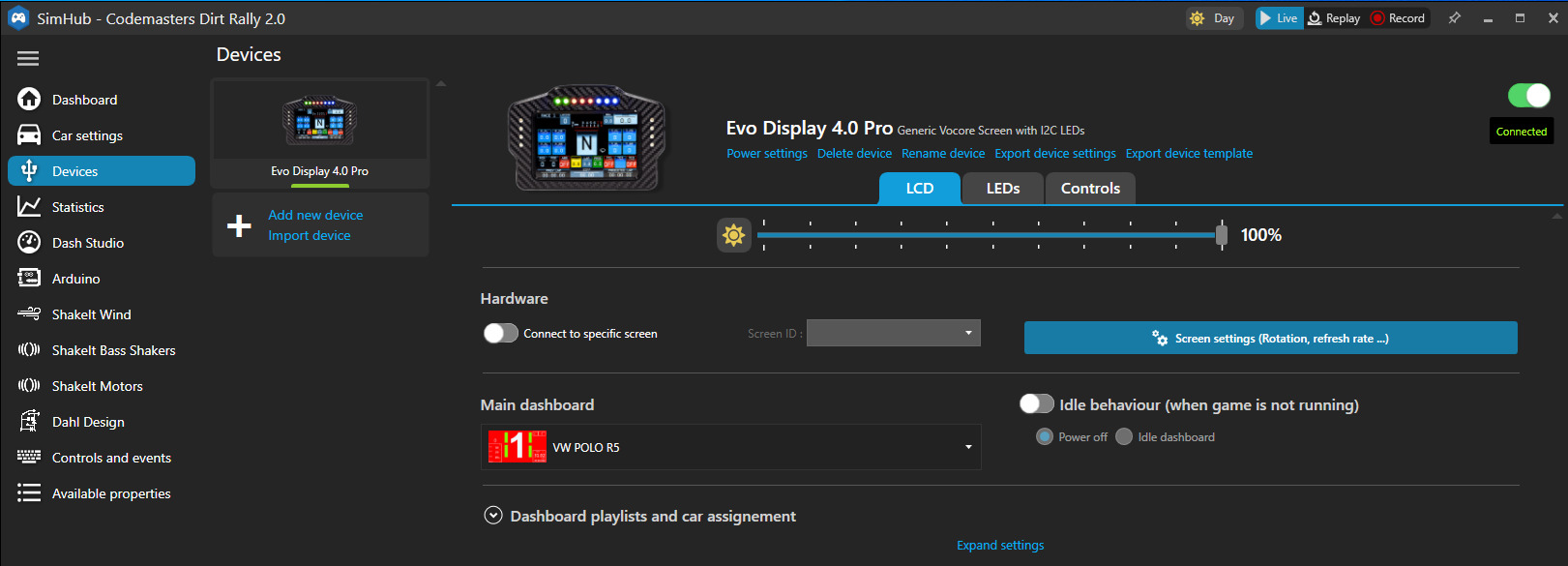The image size is (1568, 566).
Task: Click the 100% brightness value
Action: [x=1260, y=235]
